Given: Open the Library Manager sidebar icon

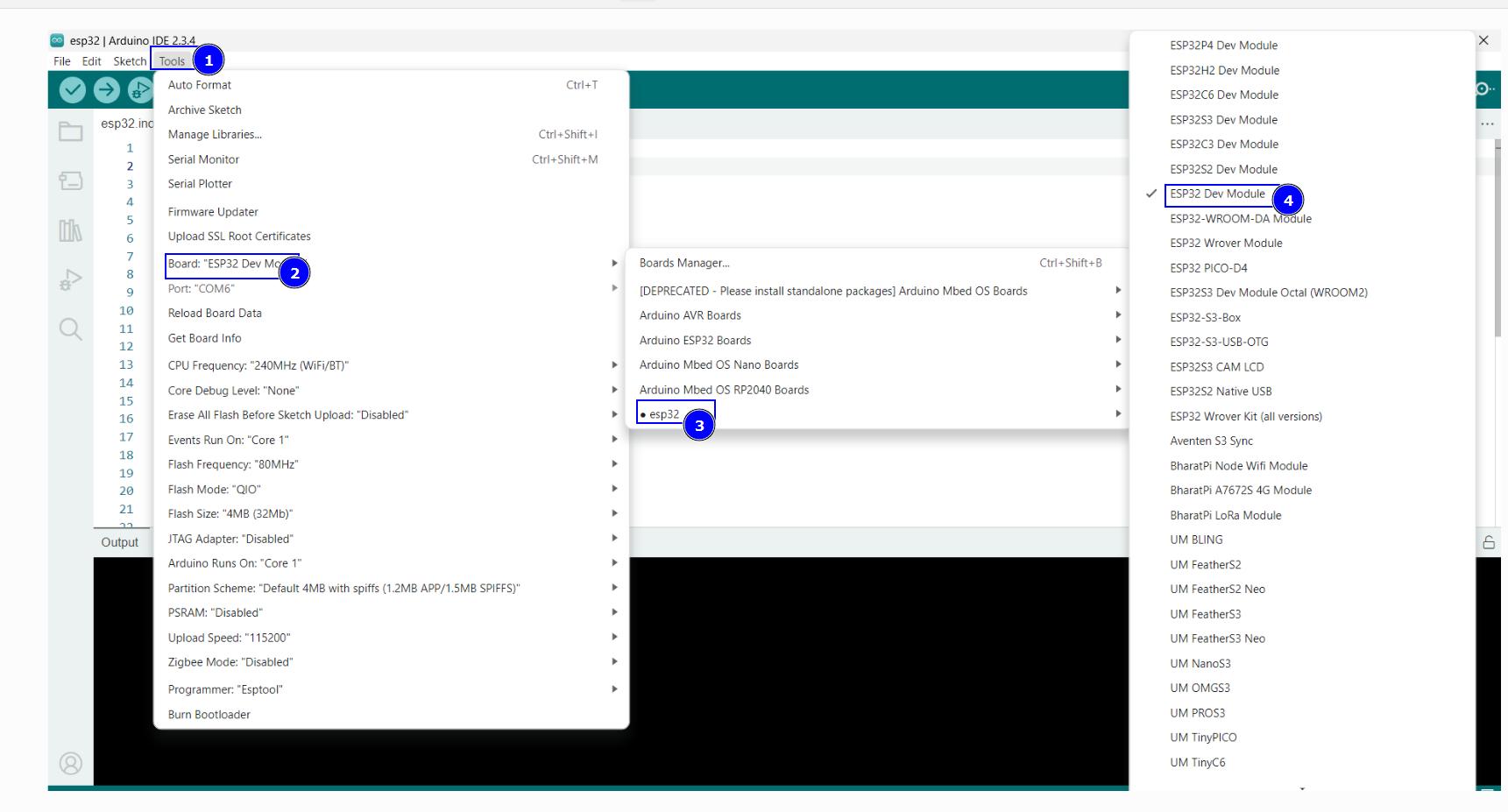Looking at the screenshot, I should pos(70,230).
